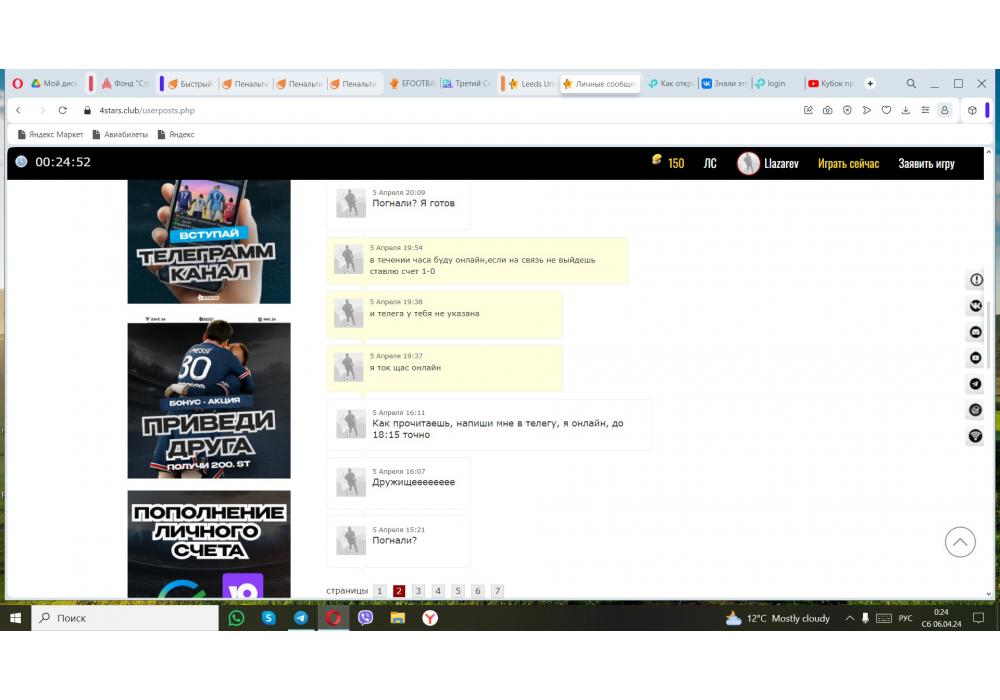Viewport: 1000px width, 700px height.
Task: Switch to the Кубок YouTube browser tab
Action: click(x=830, y=84)
